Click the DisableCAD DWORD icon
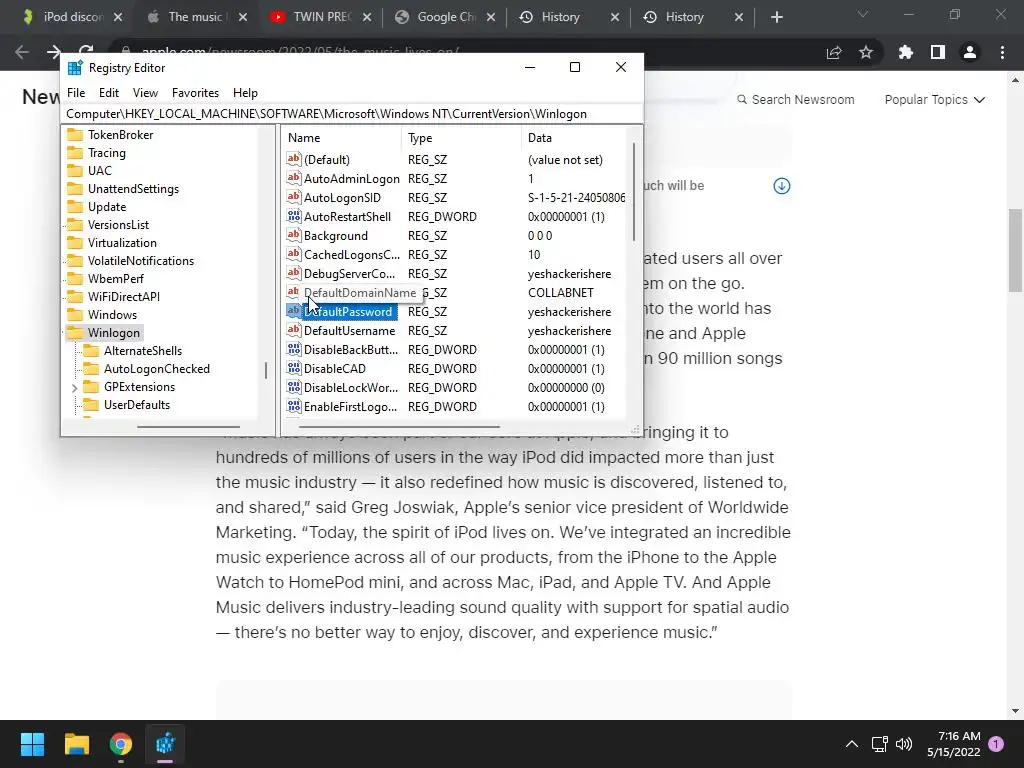Image resolution: width=1024 pixels, height=768 pixels. click(294, 368)
